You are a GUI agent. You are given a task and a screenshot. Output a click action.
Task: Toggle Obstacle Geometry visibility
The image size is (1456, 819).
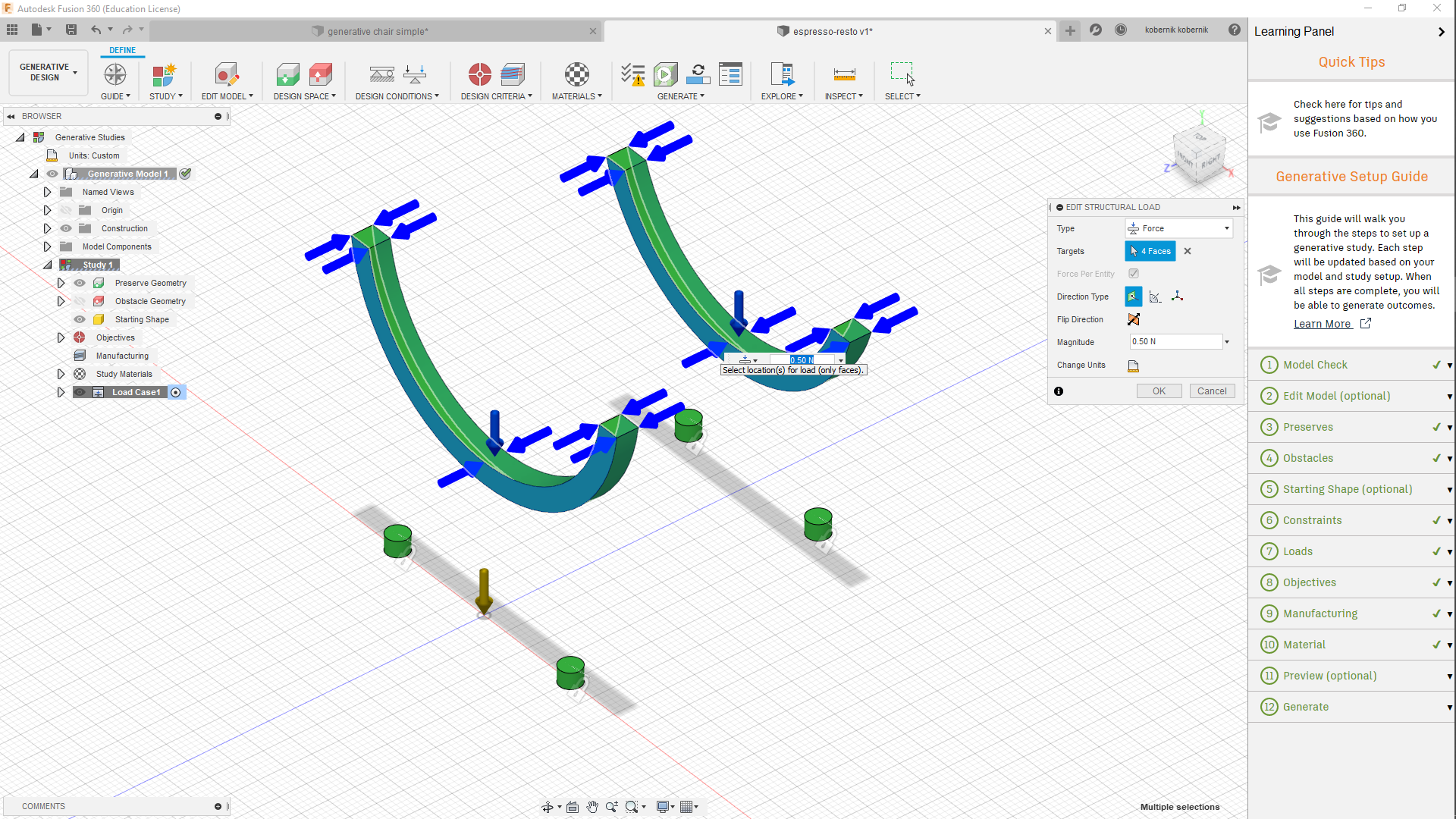tap(79, 301)
